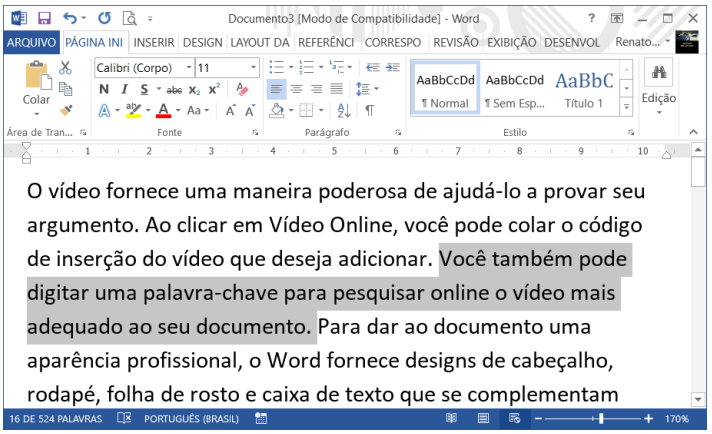Switch to the INSERIR tab
Viewport: 712px width, 434px height.
tap(153, 43)
